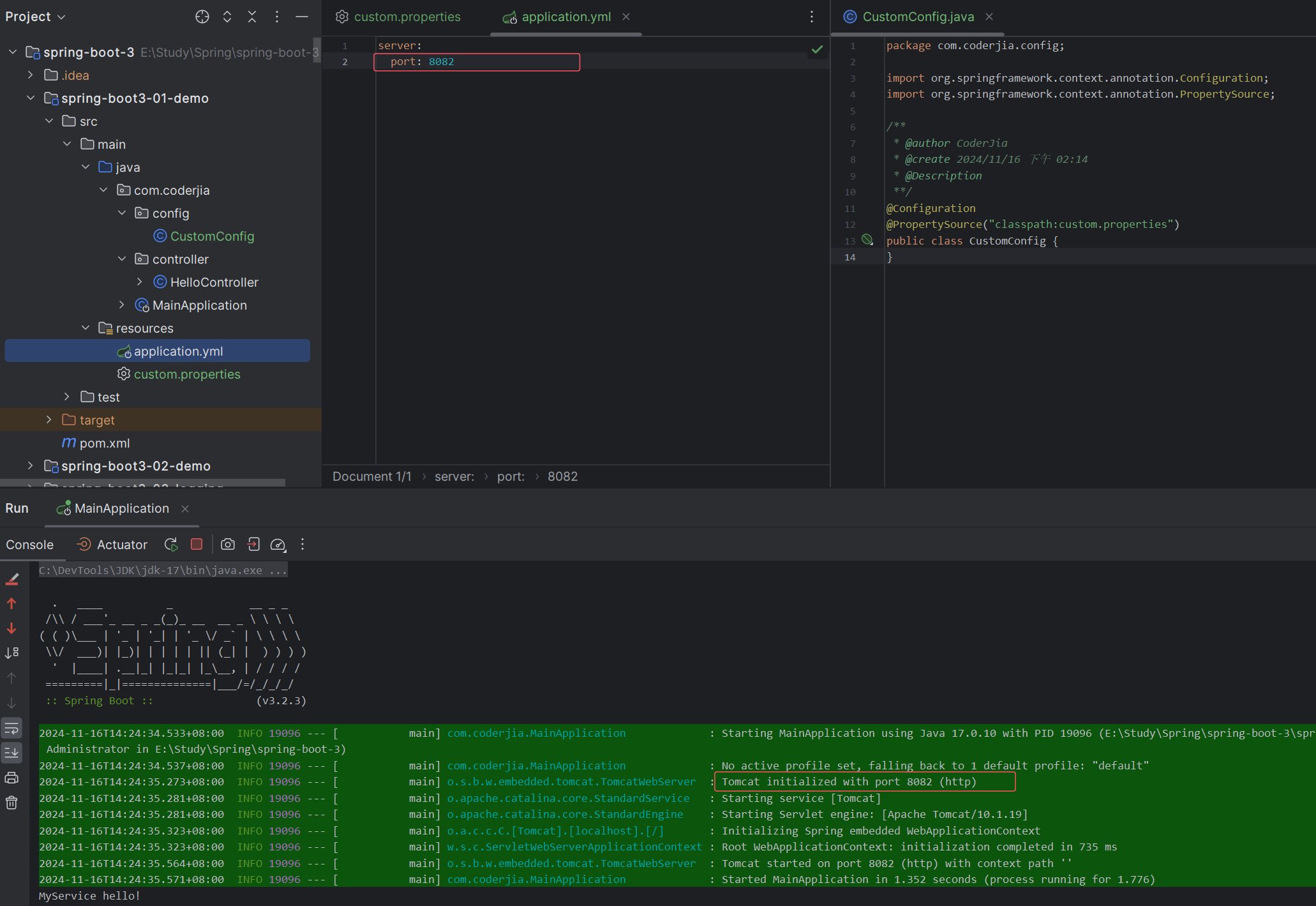Jump up the stack trace with red arrow
This screenshot has height=906, width=1316.
click(11, 603)
